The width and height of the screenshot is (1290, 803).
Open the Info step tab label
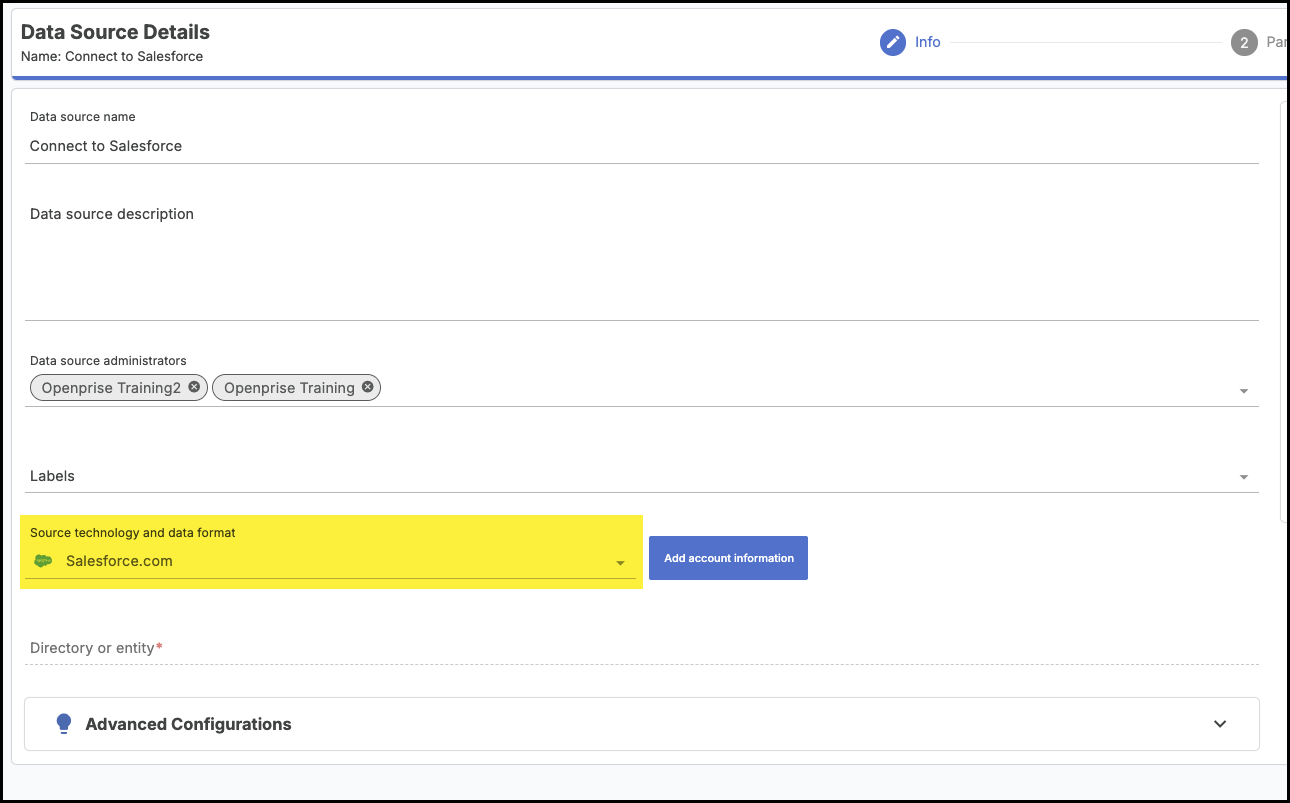point(928,42)
